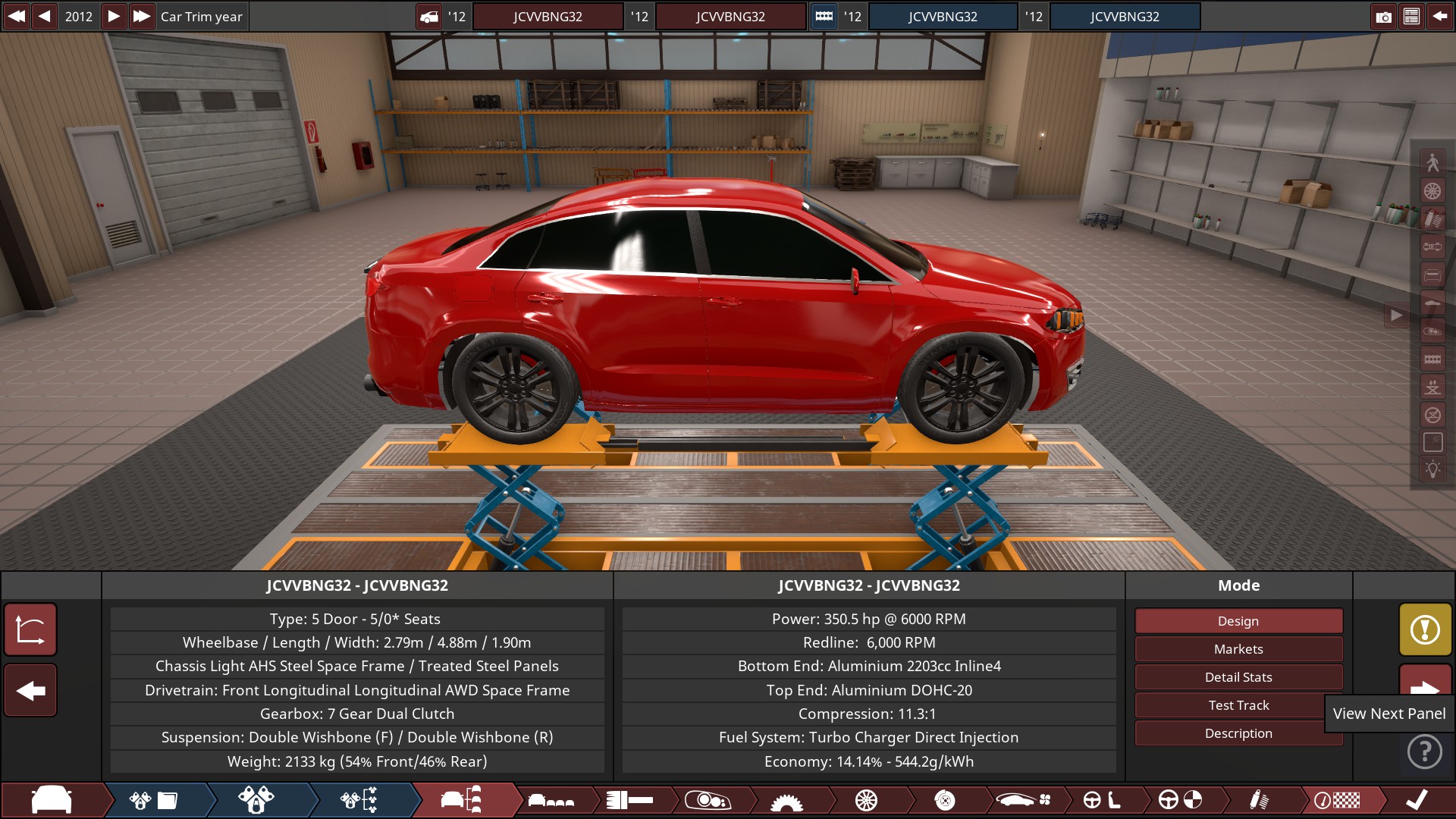Toggle drivetrain visibility icon
This screenshot has height=819, width=1456.
tap(1432, 246)
